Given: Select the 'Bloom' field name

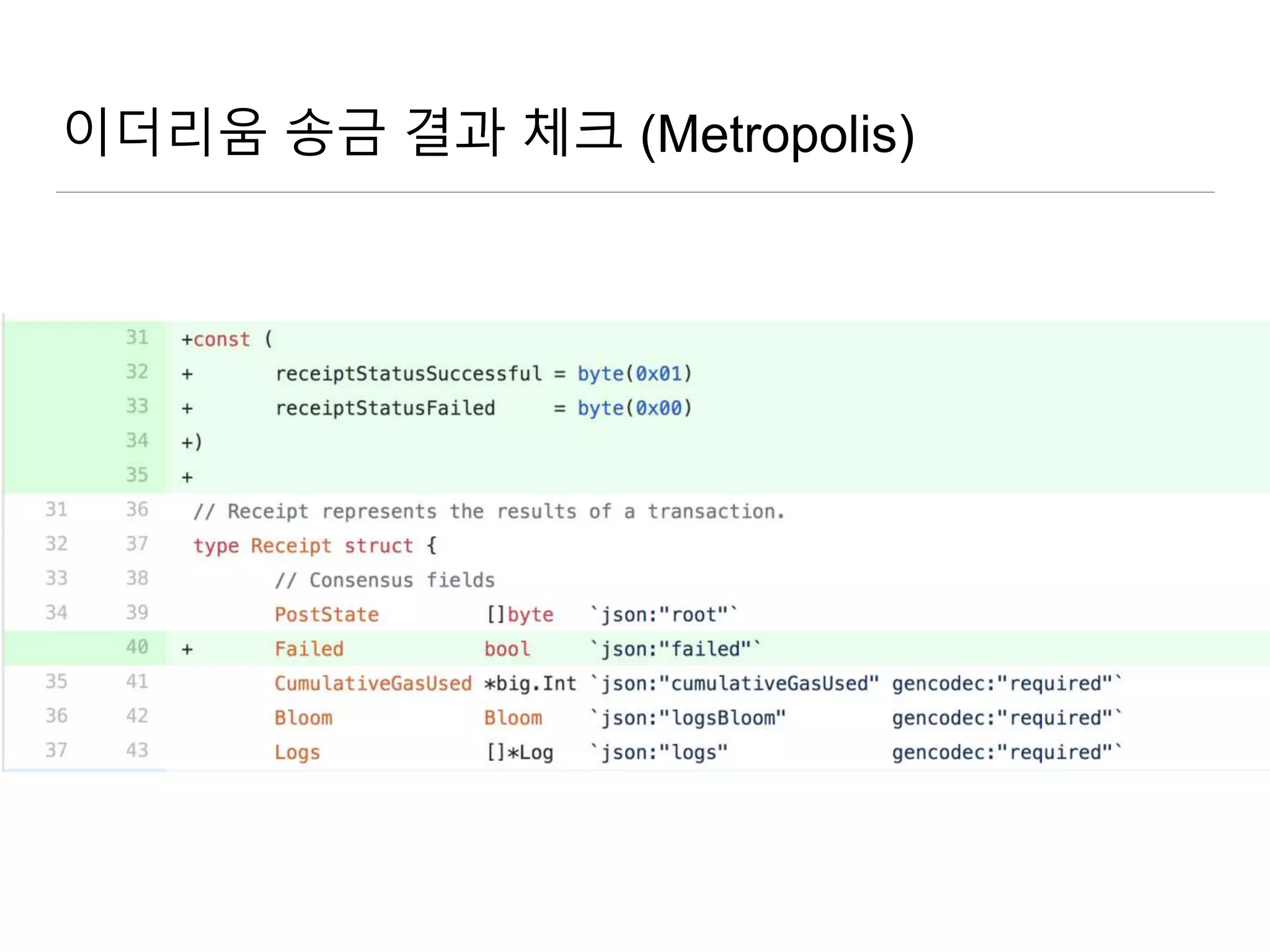Looking at the screenshot, I should (x=304, y=718).
